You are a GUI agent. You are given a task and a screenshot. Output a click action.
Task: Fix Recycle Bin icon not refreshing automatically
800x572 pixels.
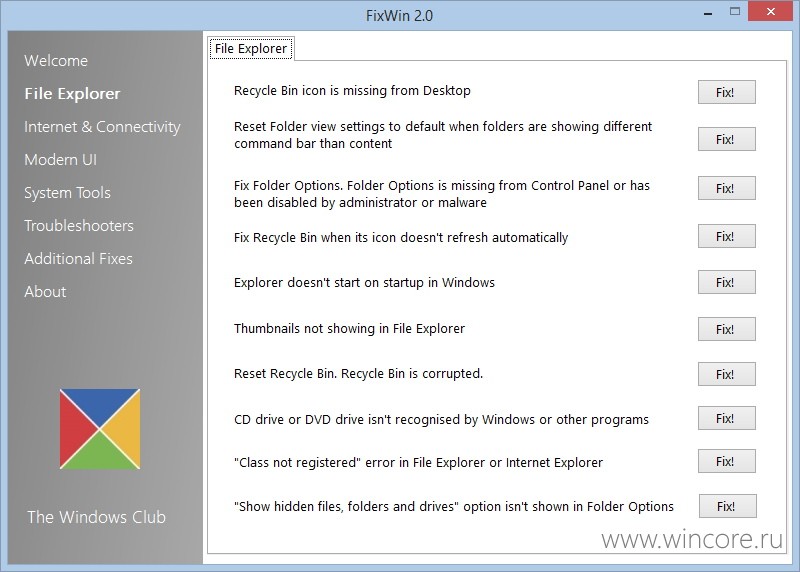[x=727, y=236]
